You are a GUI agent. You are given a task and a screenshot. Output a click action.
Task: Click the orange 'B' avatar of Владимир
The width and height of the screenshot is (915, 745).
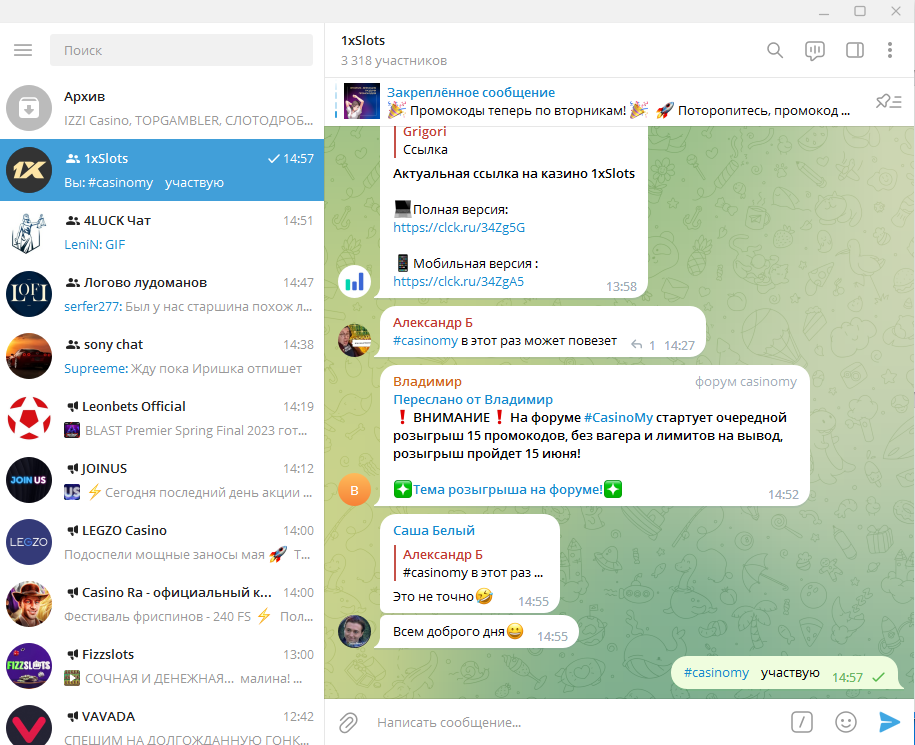coord(354,490)
